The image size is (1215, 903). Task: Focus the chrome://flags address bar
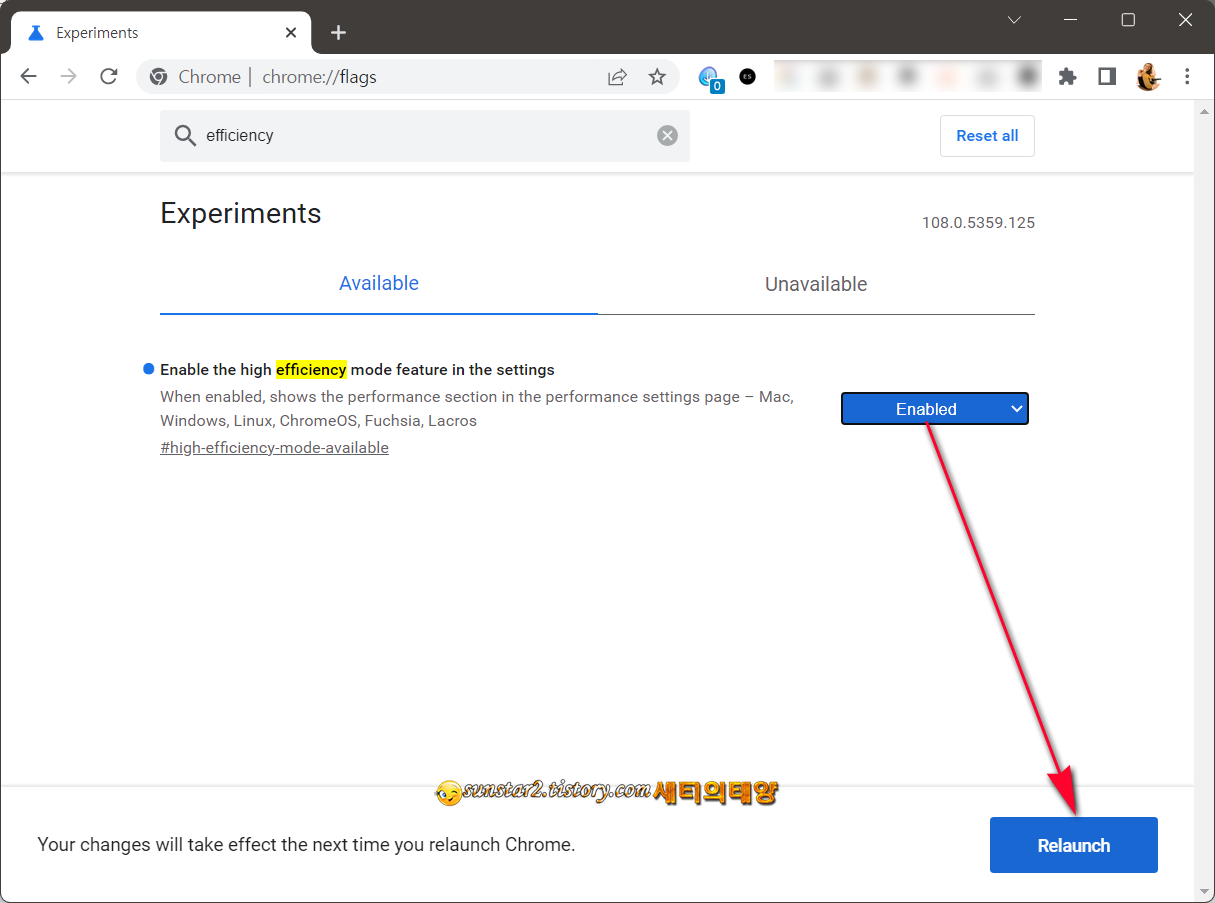pyautogui.click(x=408, y=77)
